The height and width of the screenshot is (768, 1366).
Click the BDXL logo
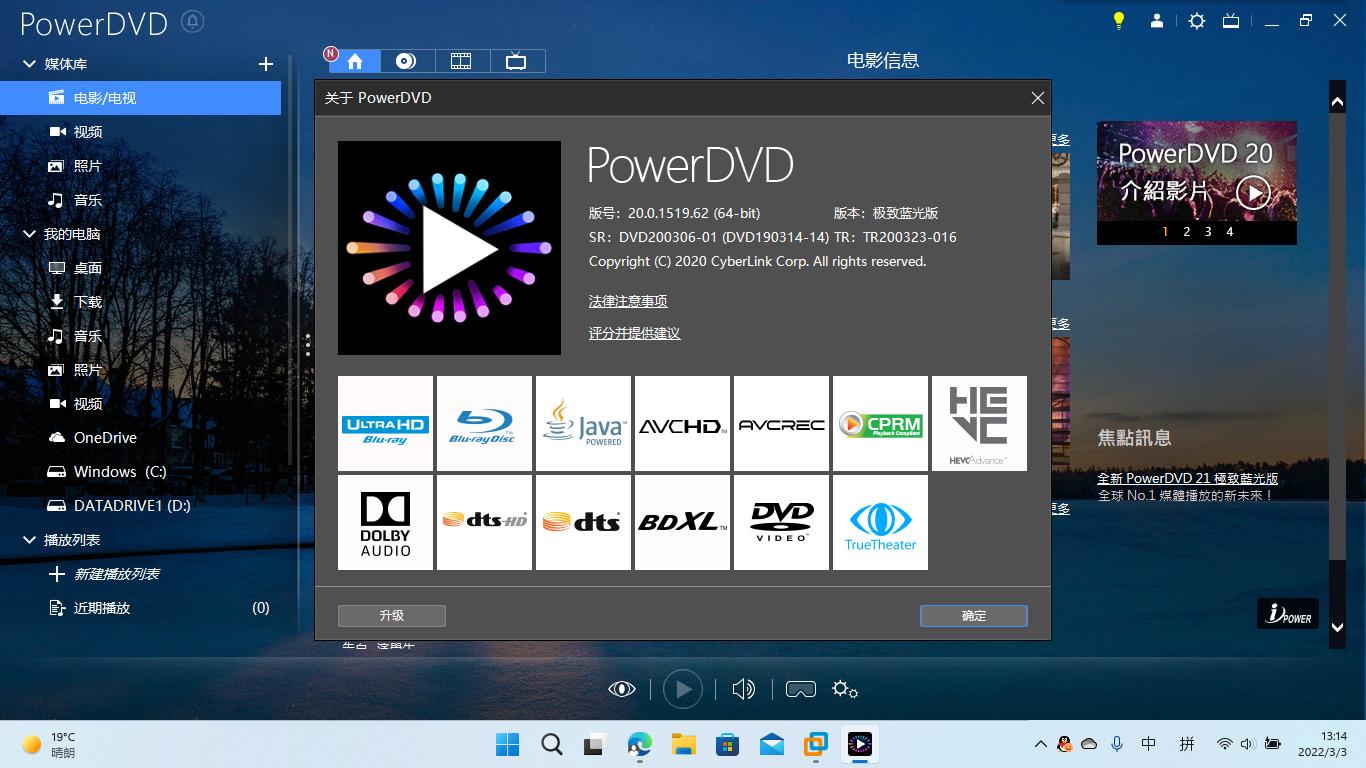pyautogui.click(x=682, y=522)
